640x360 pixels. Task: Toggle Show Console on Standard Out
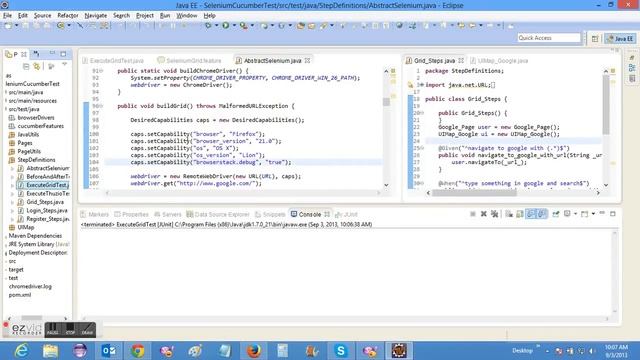click(531, 214)
